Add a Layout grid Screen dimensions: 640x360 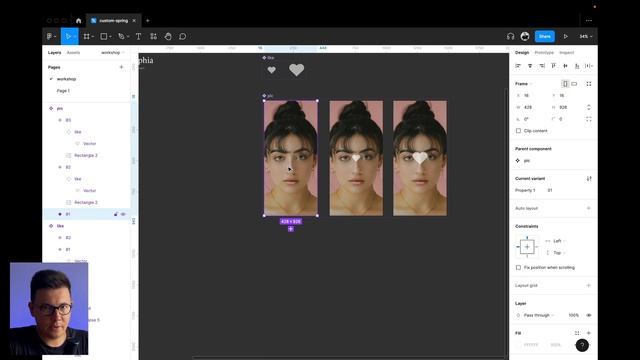point(589,285)
